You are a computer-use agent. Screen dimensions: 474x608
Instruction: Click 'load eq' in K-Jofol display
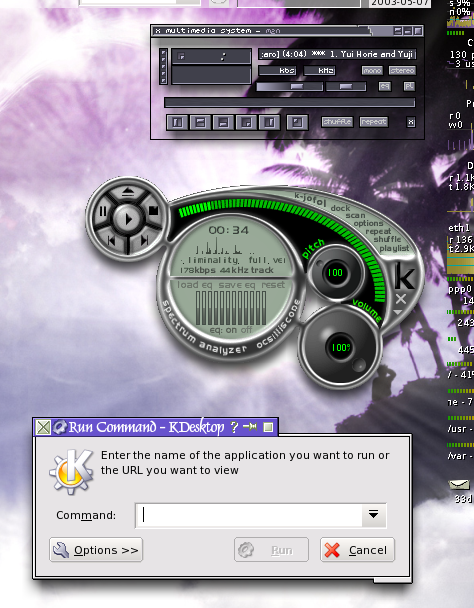194,285
